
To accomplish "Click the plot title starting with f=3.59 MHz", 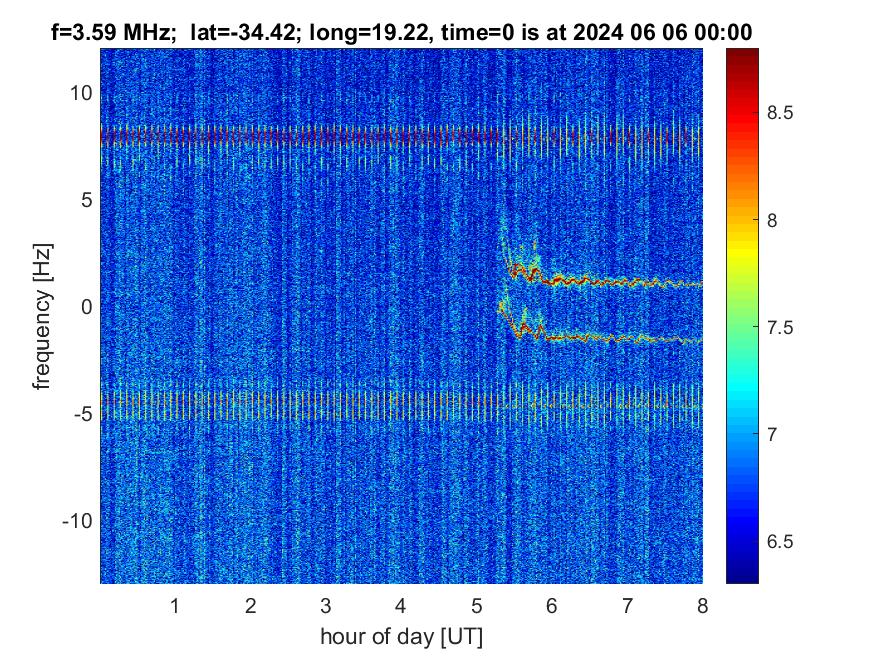I will pyautogui.click(x=401, y=32).
